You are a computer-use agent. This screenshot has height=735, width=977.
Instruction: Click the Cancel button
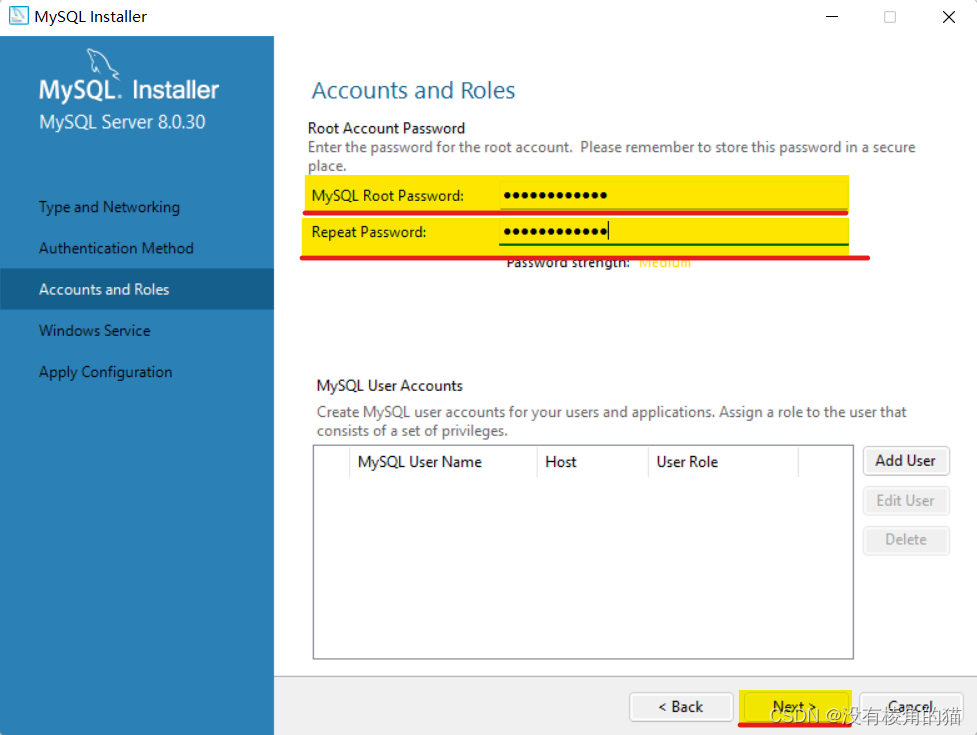tap(910, 707)
